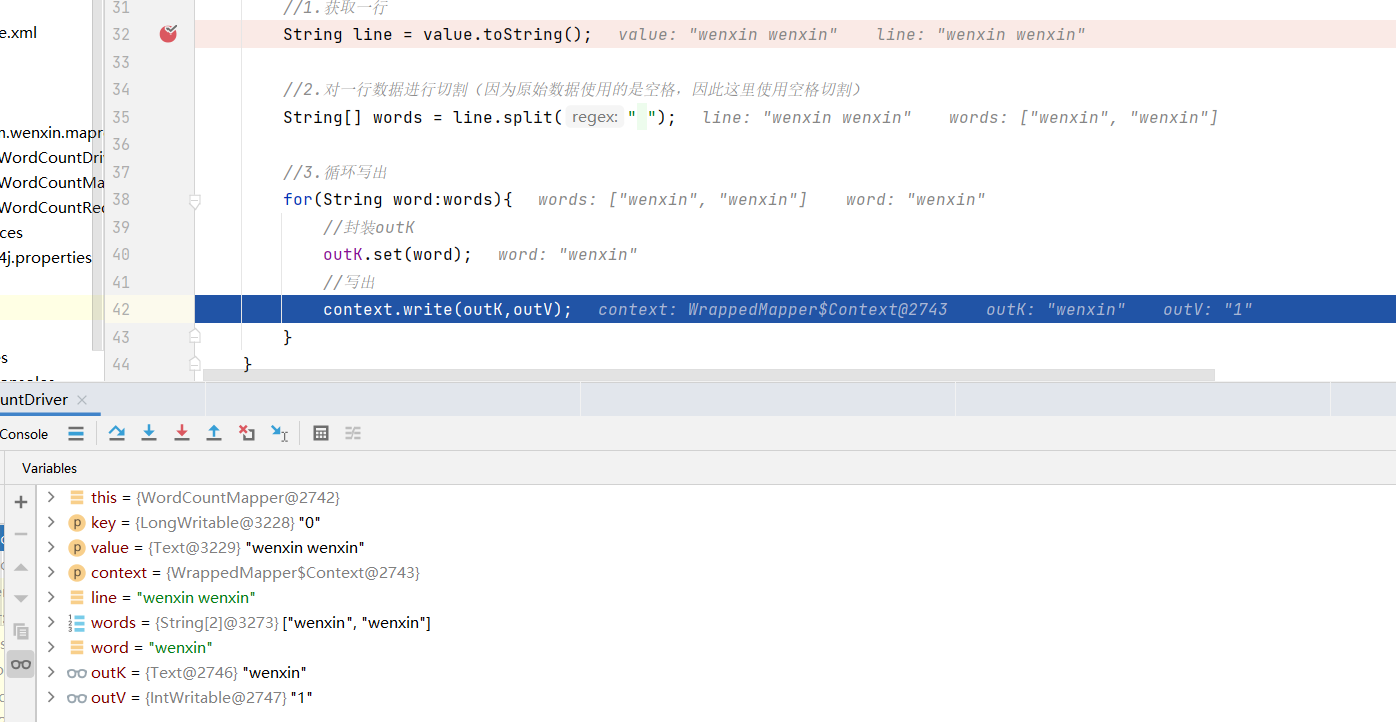Expand the line string variable

click(x=51, y=597)
